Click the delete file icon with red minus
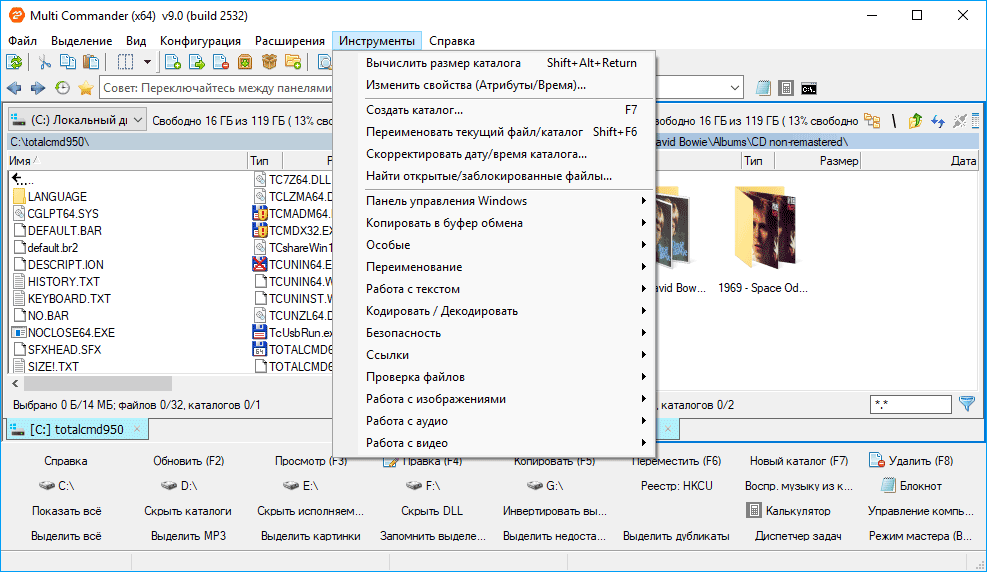 [221, 62]
